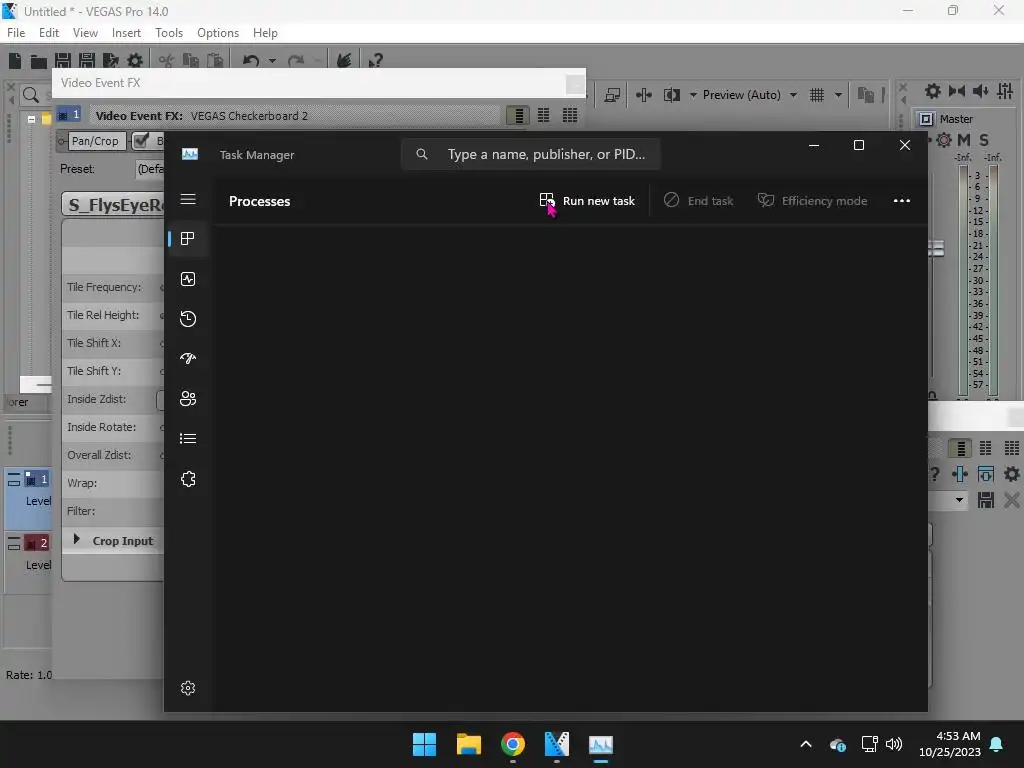Screen dimensions: 1024x768
Task: Click Efficiency mode button
Action: (x=812, y=201)
